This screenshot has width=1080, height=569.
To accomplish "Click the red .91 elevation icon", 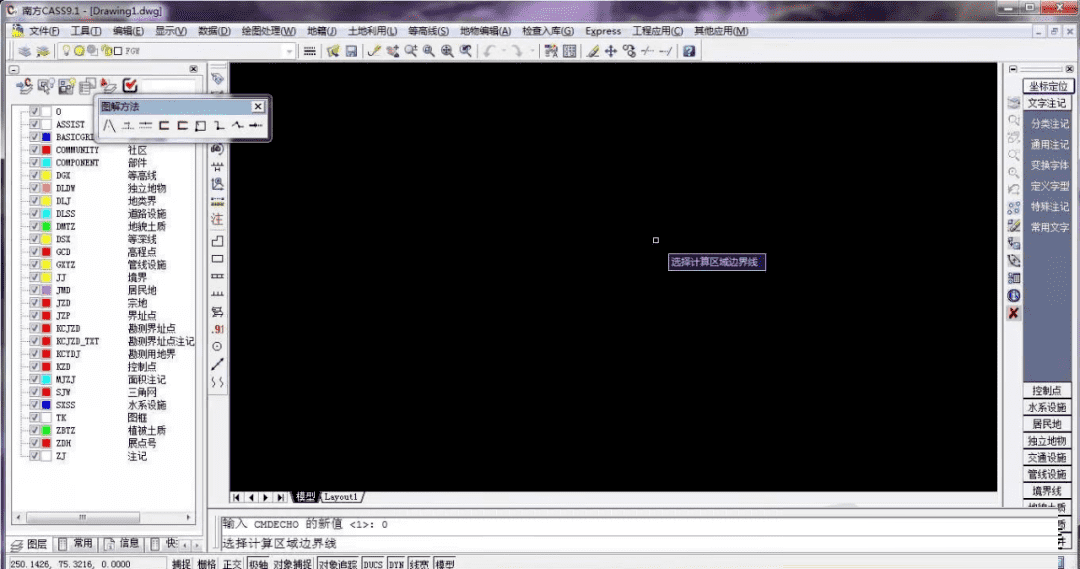I will point(217,329).
